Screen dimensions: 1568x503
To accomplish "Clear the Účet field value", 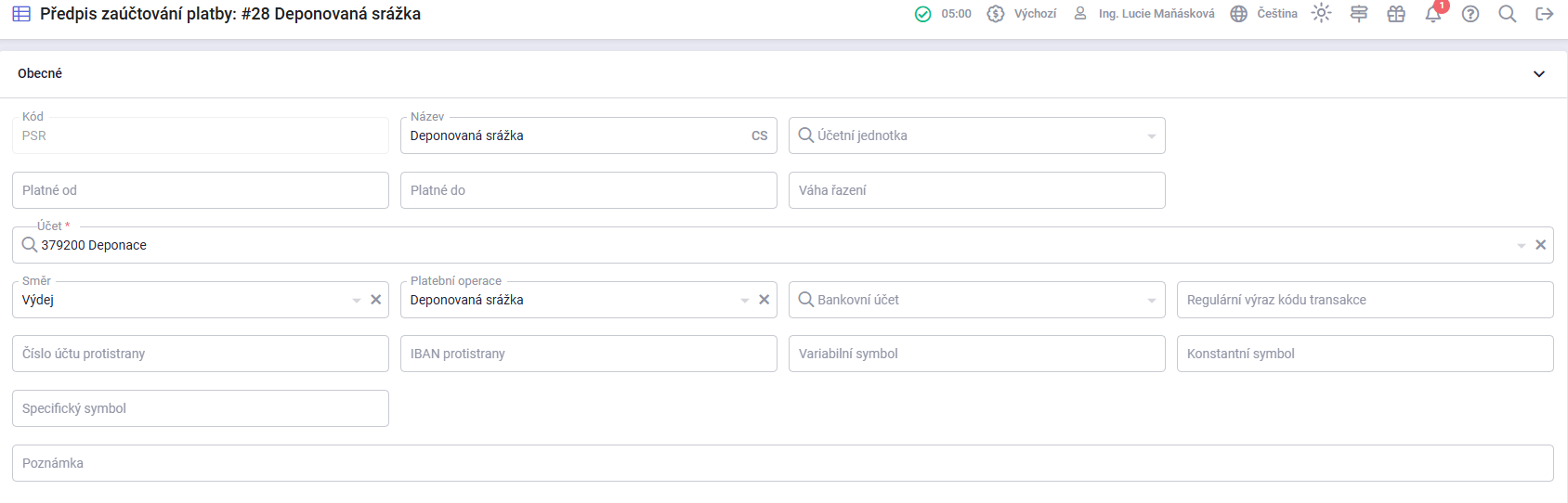I will pos(1540,245).
